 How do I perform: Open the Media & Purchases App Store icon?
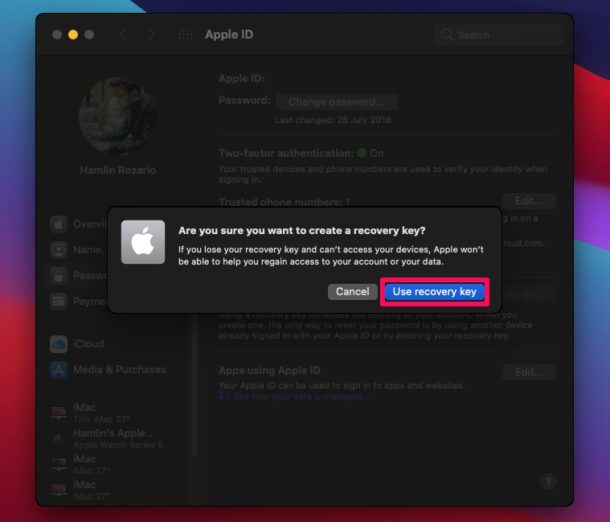tap(59, 370)
